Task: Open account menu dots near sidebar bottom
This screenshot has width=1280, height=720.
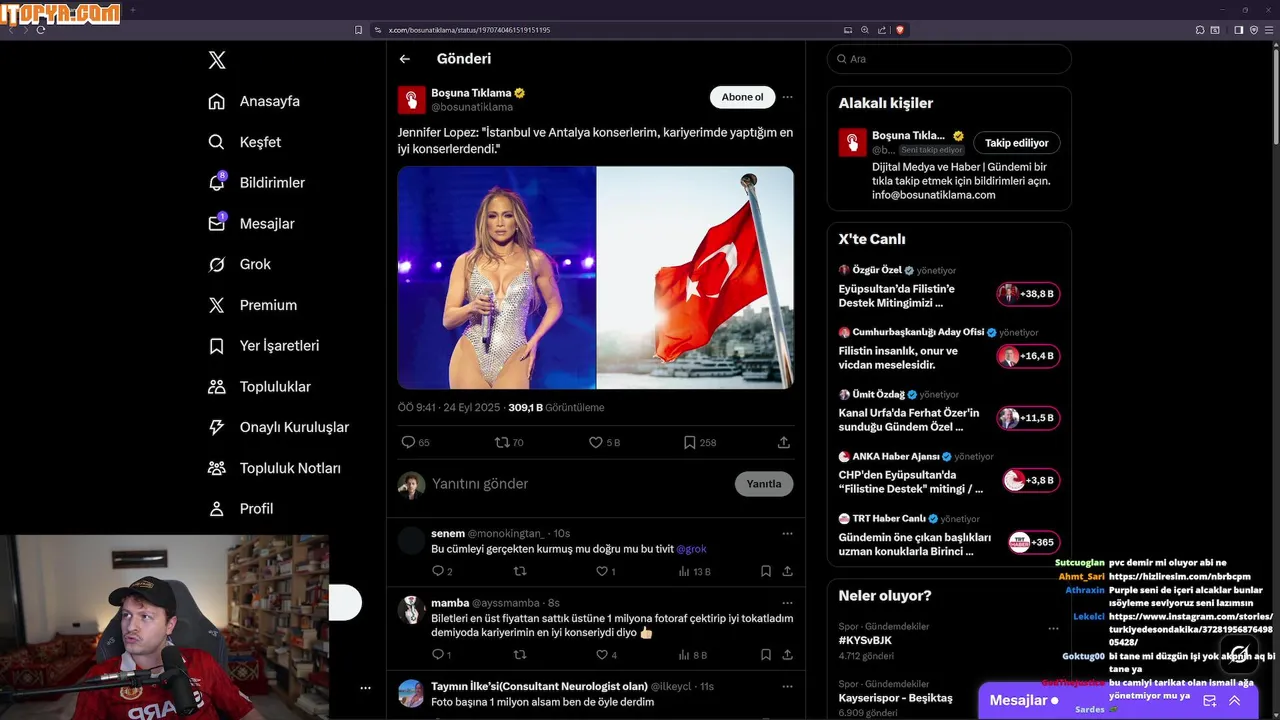Action: [365, 688]
